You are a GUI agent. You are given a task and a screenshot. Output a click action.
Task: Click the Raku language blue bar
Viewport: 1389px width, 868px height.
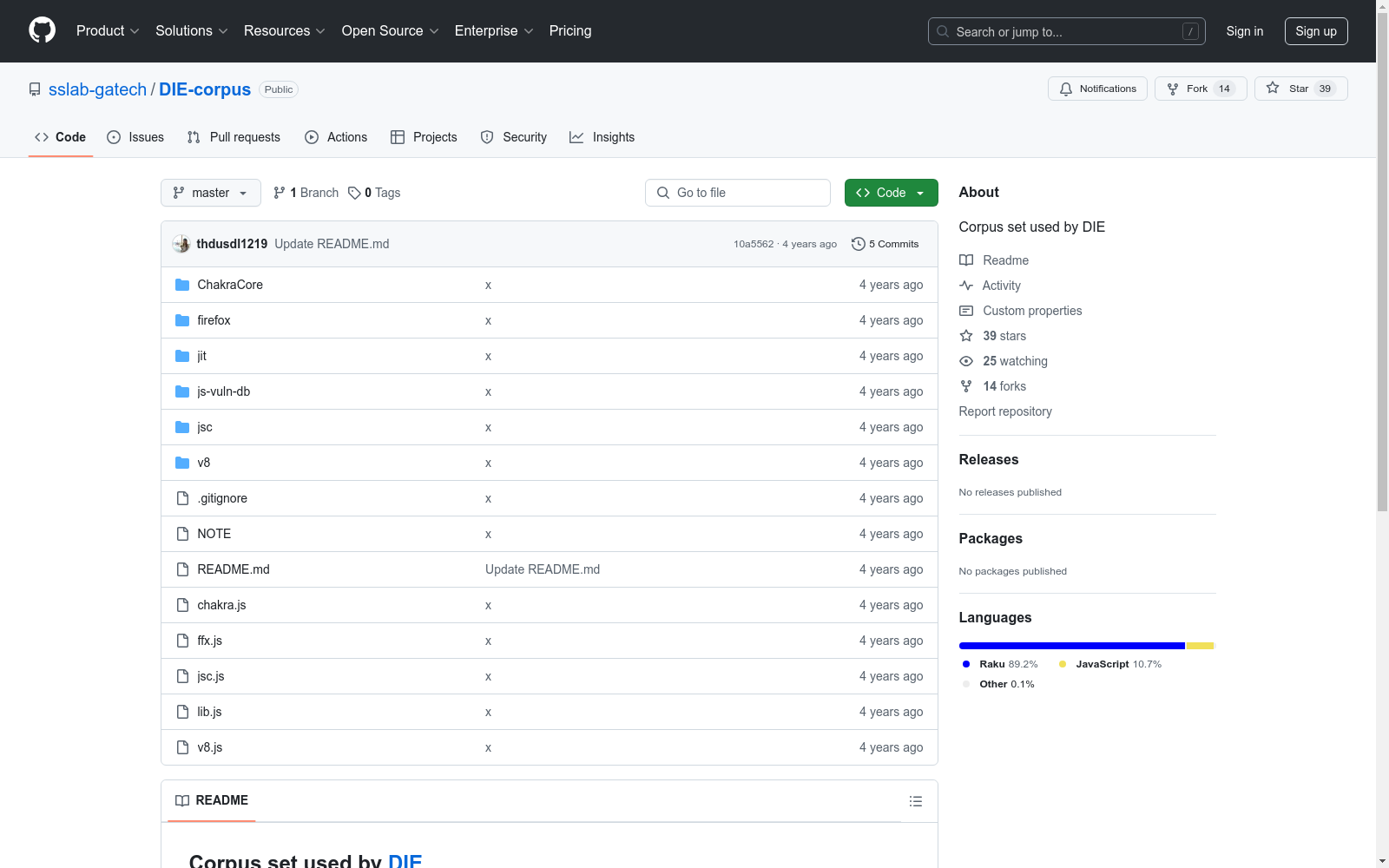[1072, 646]
